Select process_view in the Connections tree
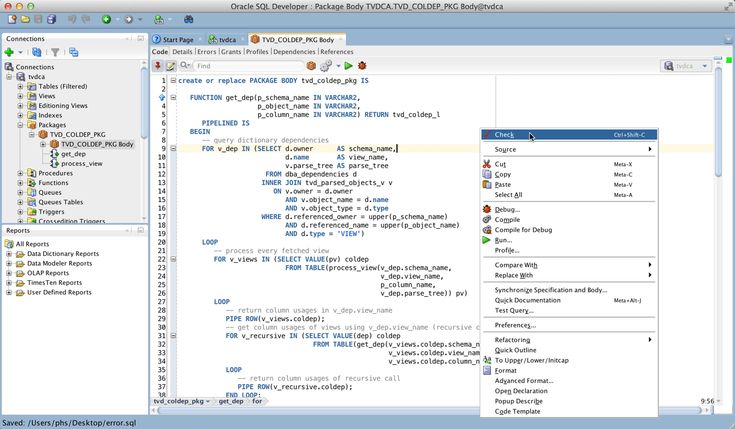 (x=82, y=164)
